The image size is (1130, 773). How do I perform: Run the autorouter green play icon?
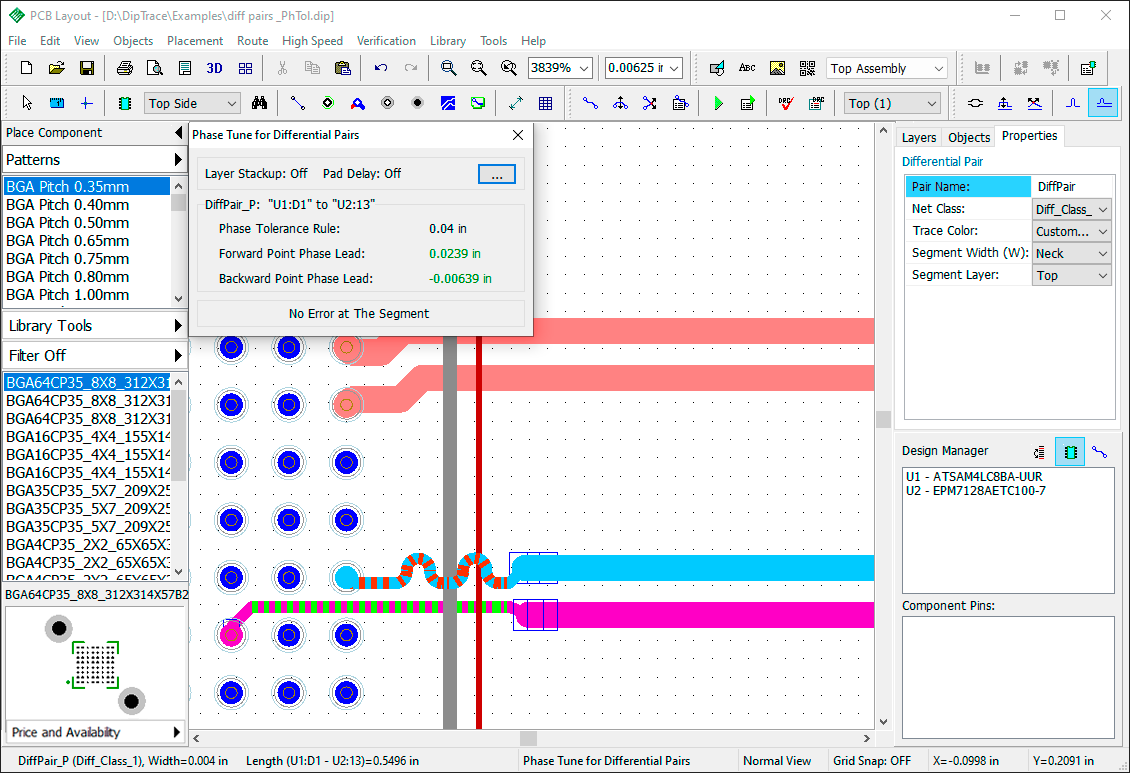click(718, 103)
